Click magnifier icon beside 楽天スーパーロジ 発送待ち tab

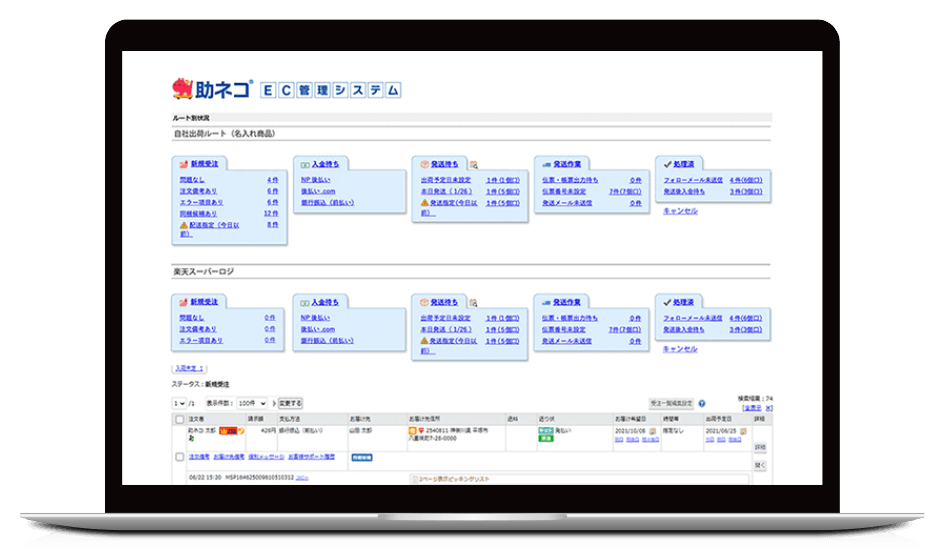(474, 302)
